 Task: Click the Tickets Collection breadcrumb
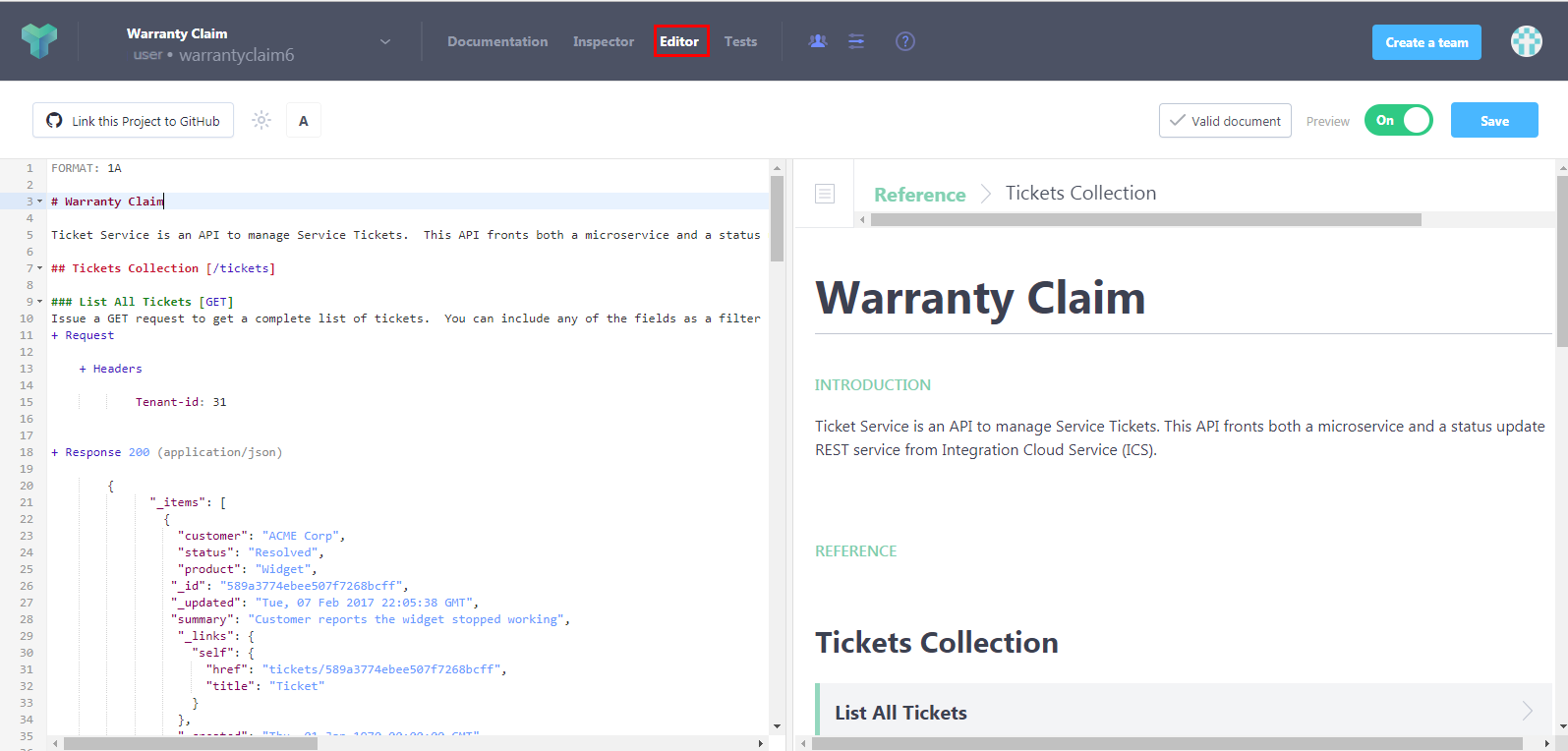[1080, 193]
